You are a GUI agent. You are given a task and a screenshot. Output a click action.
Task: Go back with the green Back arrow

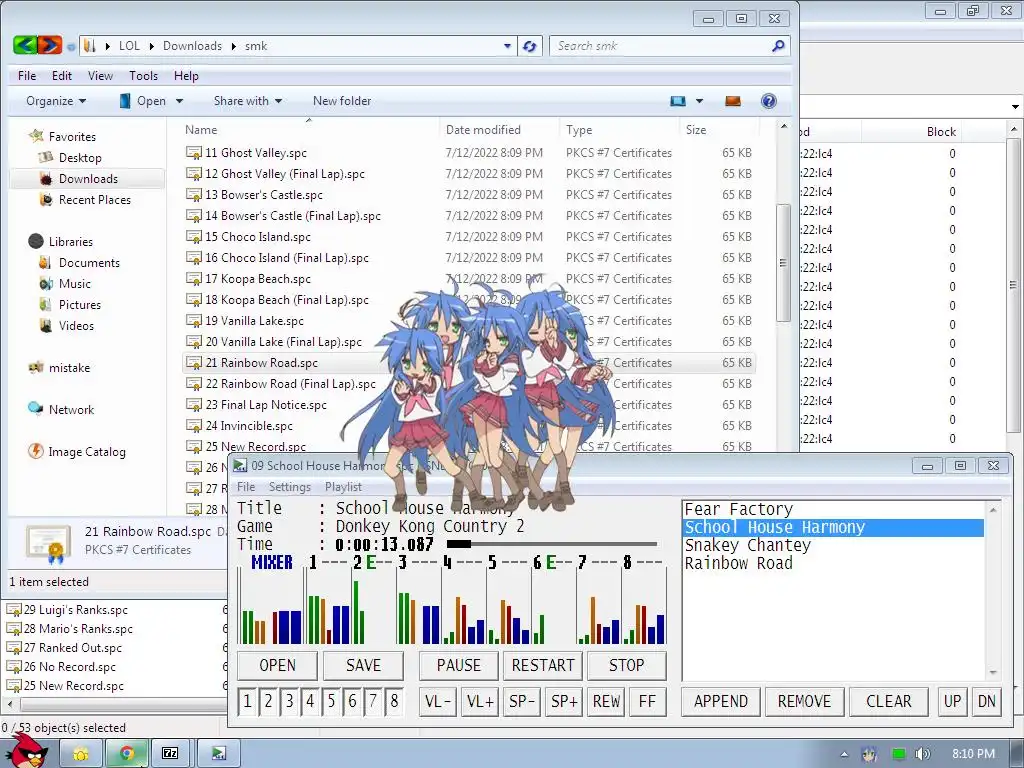pos(25,44)
